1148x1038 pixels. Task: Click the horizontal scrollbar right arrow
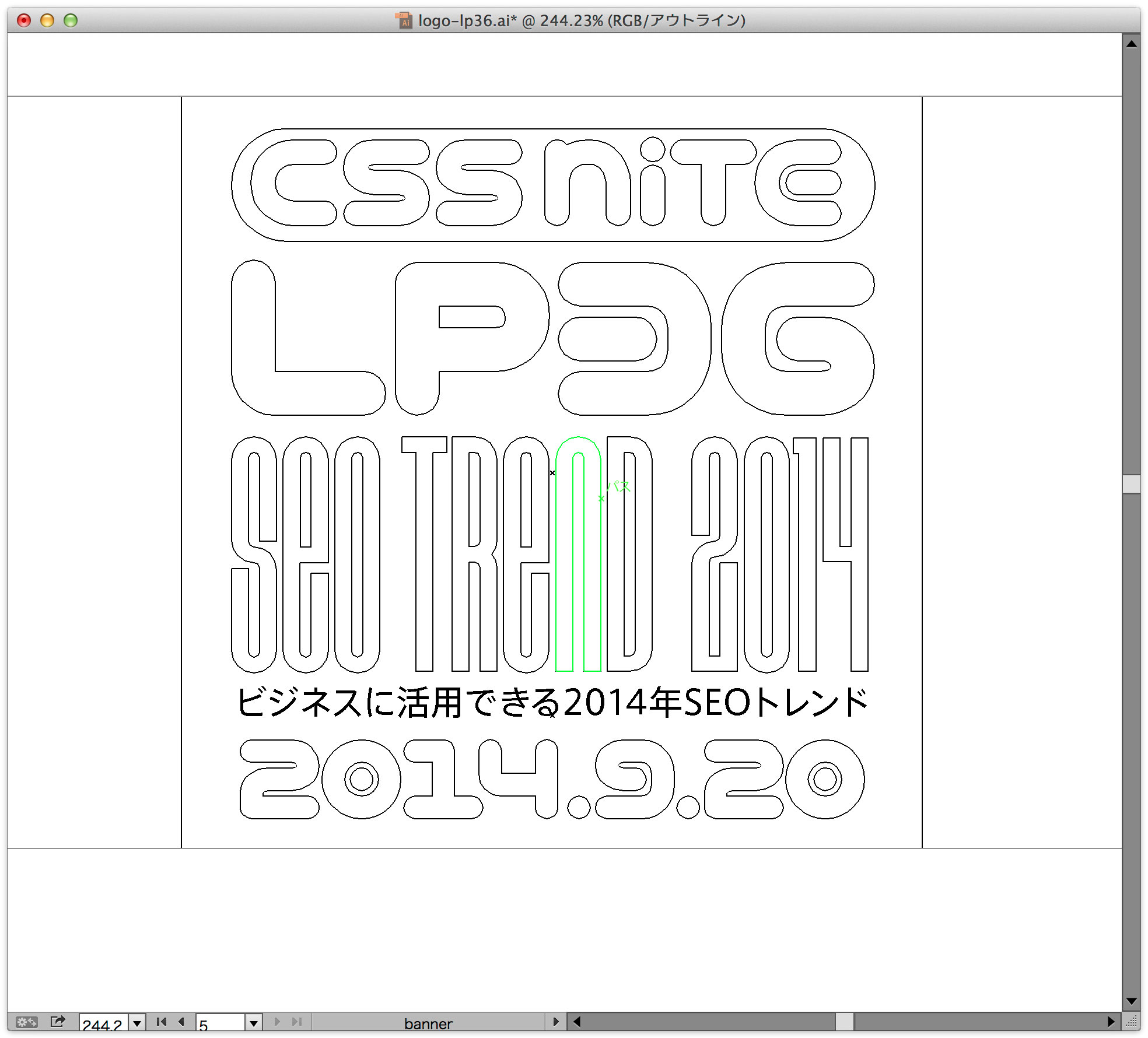point(1111,1022)
